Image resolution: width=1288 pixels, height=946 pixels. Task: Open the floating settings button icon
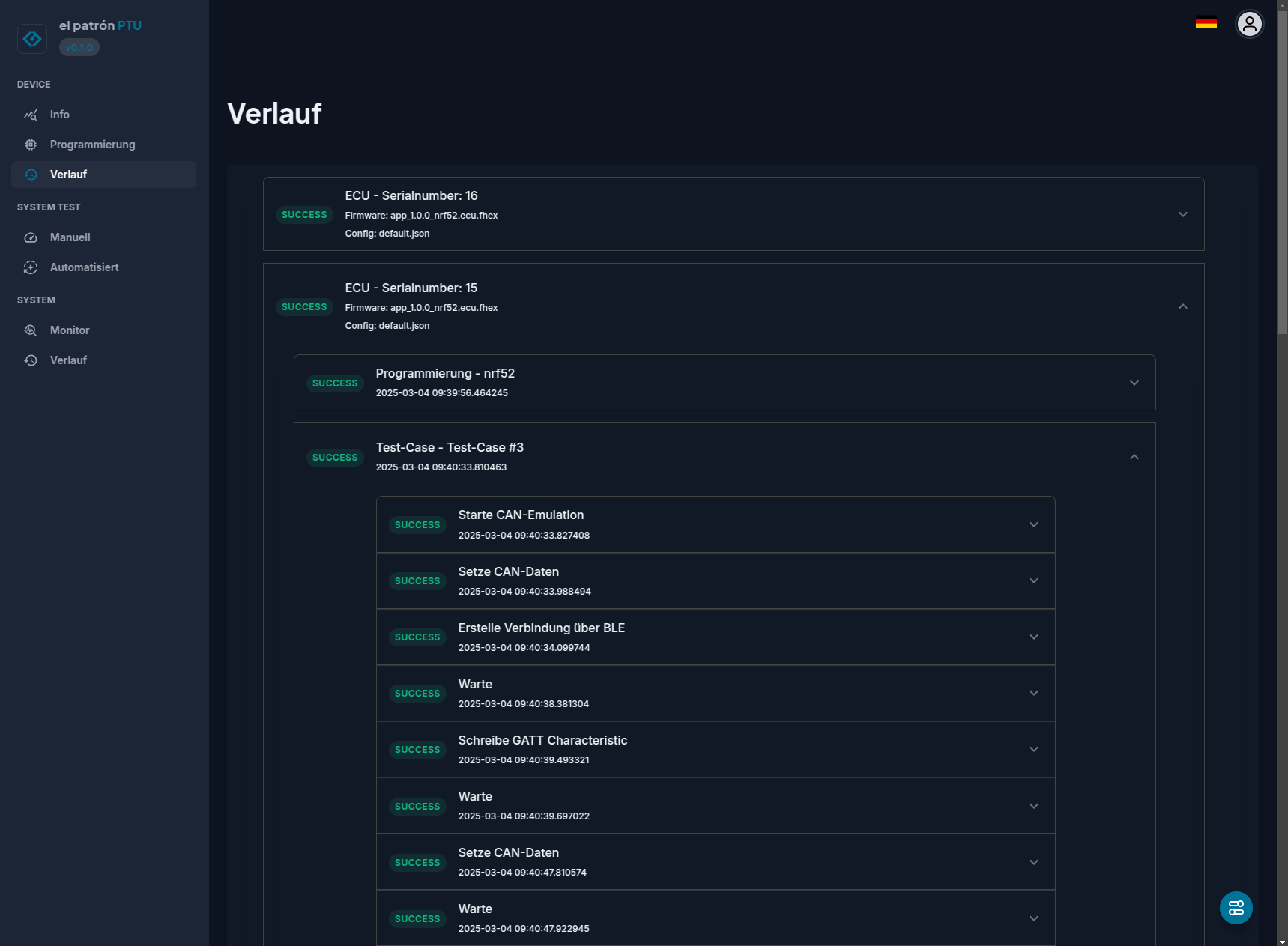pos(1236,907)
